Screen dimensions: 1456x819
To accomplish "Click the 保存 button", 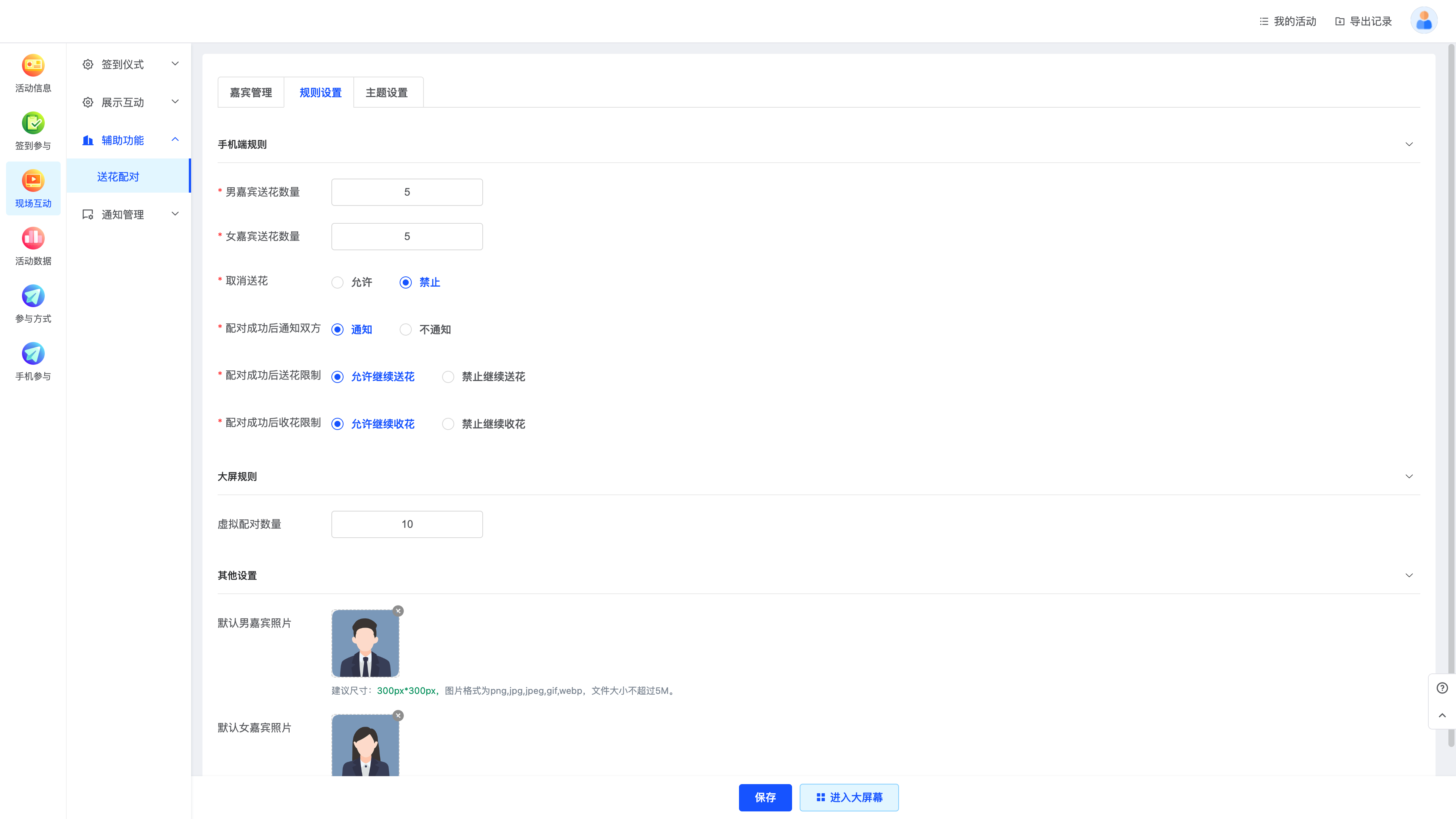I will click(x=765, y=797).
